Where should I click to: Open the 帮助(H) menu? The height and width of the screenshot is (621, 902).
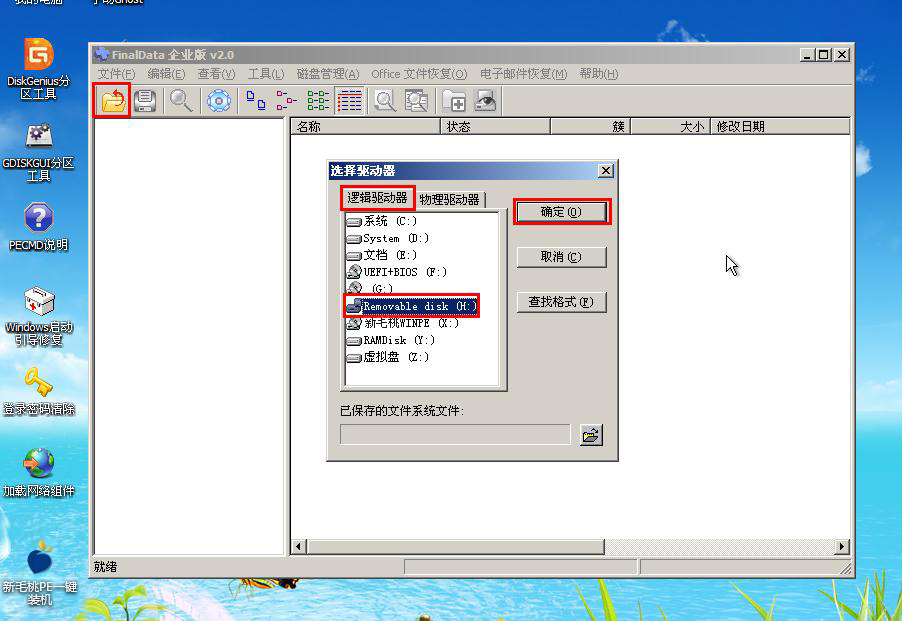pyautogui.click(x=599, y=74)
